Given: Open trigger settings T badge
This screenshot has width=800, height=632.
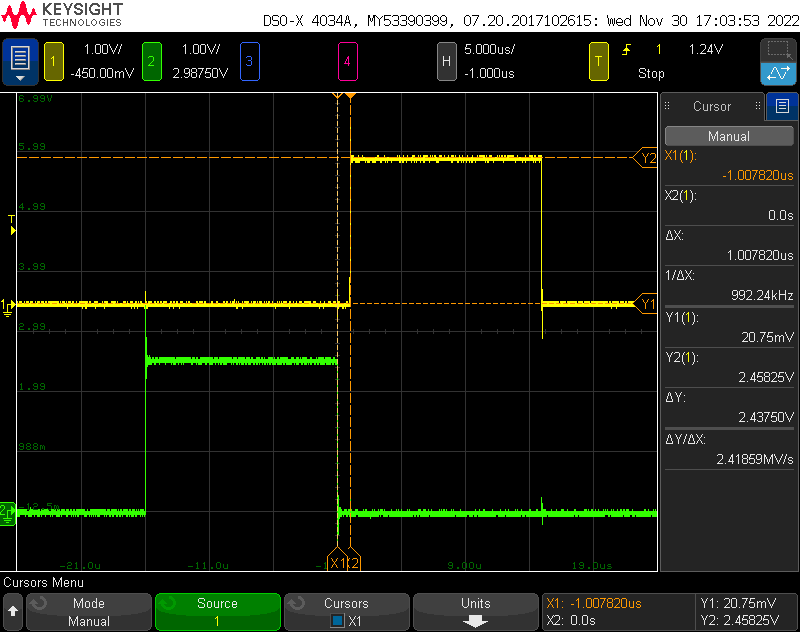Looking at the screenshot, I should (x=599, y=62).
